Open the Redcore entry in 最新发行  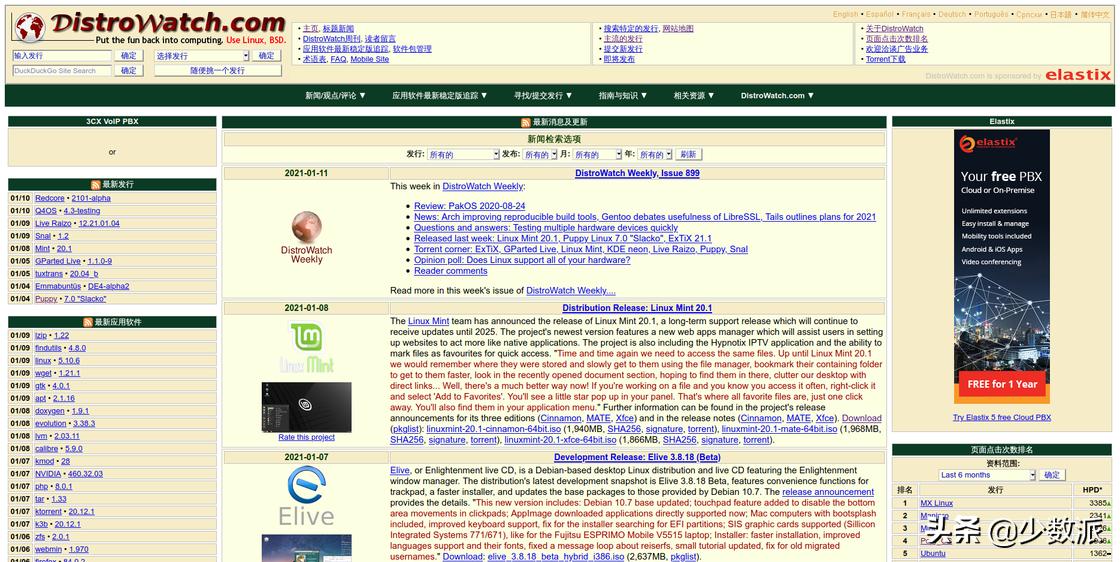pos(50,199)
